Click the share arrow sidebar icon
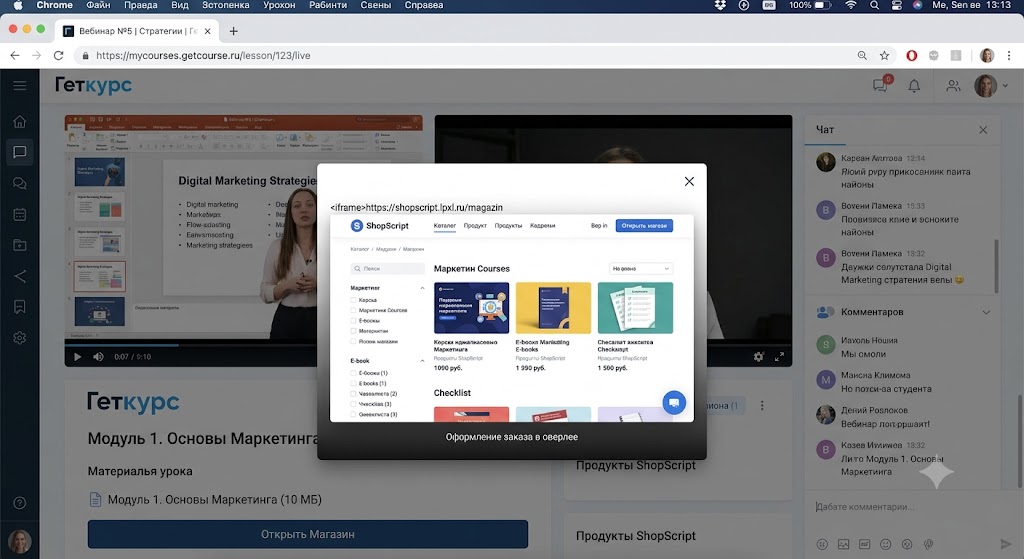 tap(20, 276)
